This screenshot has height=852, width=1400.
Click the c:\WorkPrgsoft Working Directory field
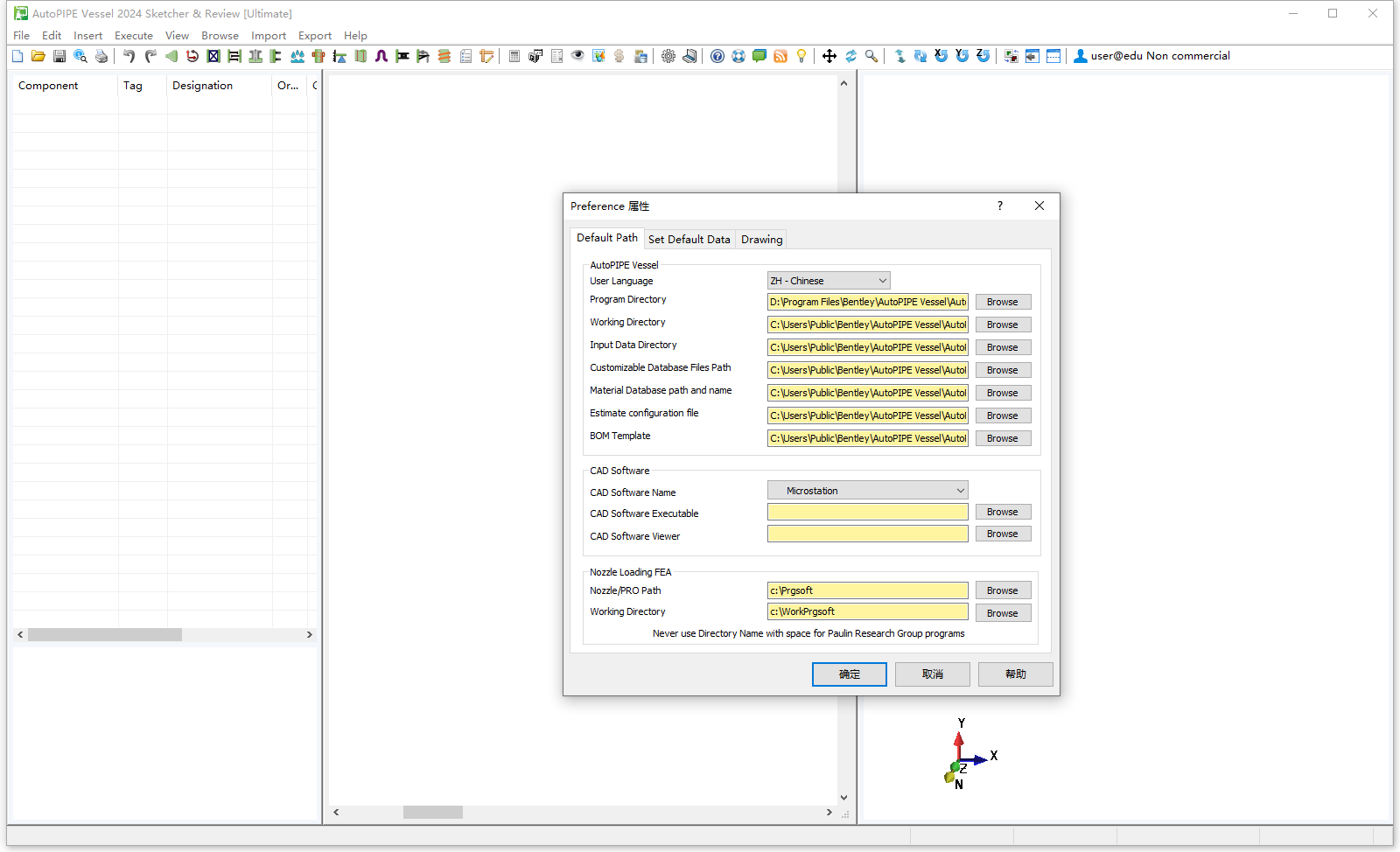tap(868, 611)
